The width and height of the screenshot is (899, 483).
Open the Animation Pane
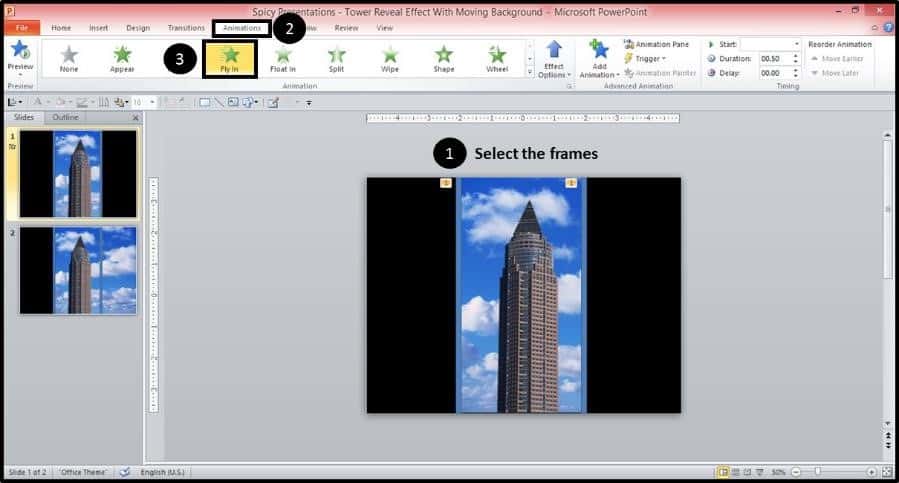656,44
